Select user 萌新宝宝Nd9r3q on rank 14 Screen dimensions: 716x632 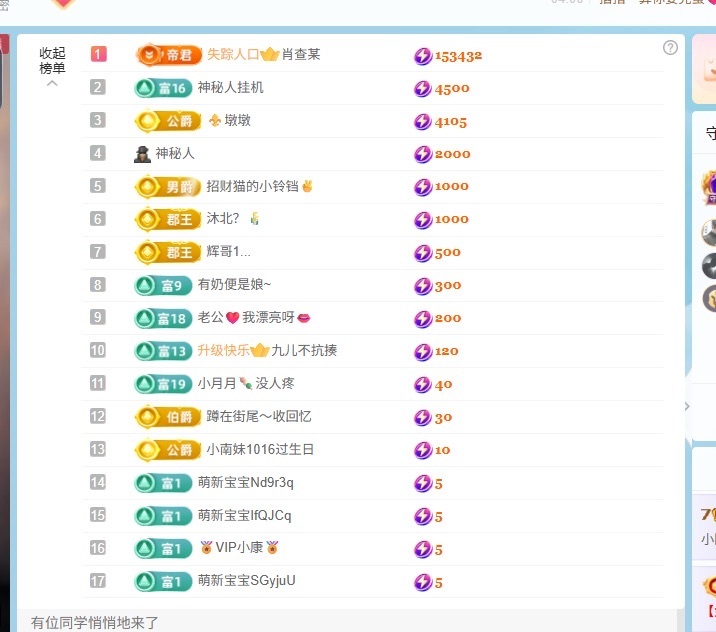tap(245, 483)
